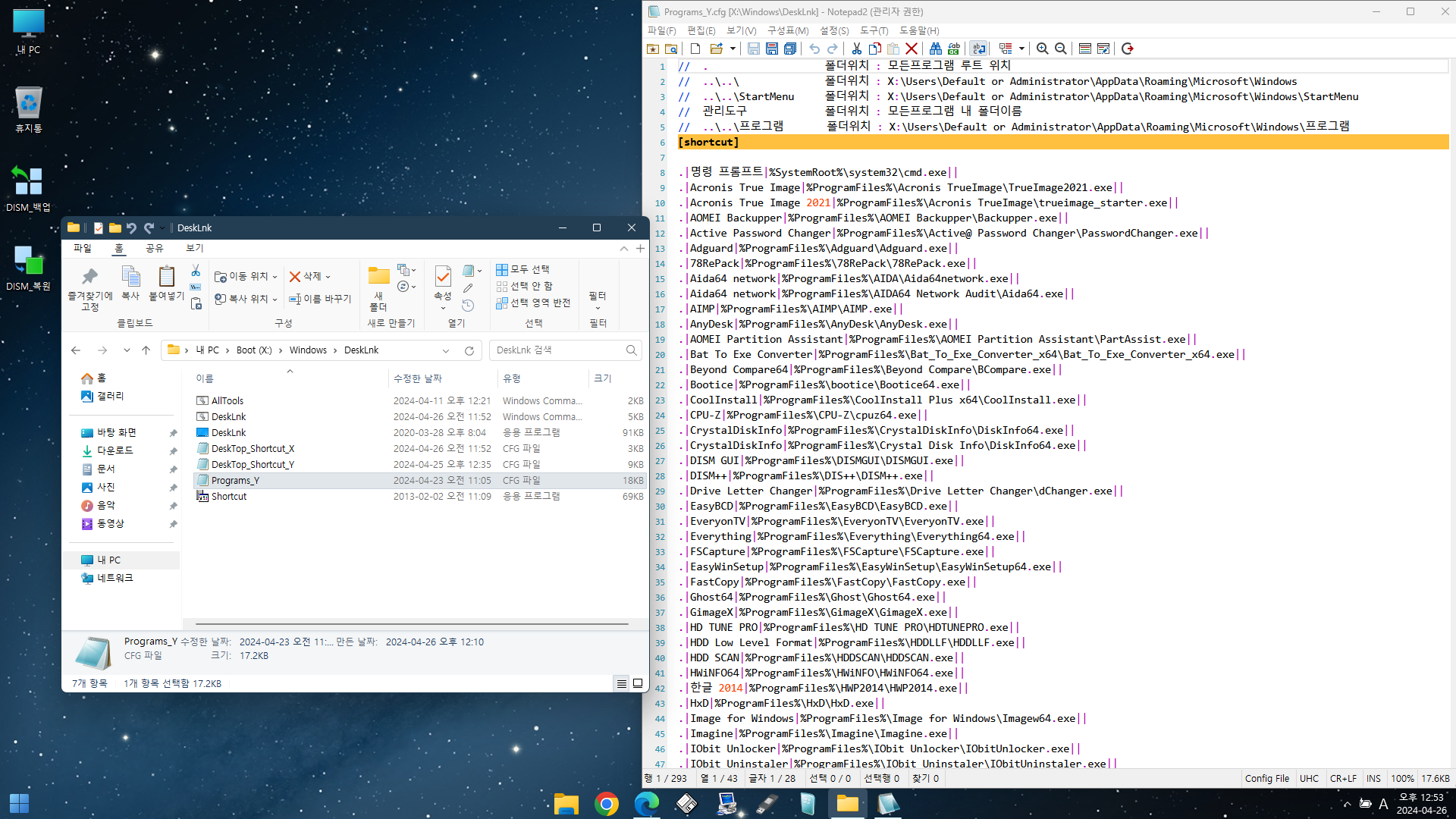The height and width of the screenshot is (819, 1456).
Task: Switch to the 공유 ribbon tab in Explorer
Action: [154, 248]
